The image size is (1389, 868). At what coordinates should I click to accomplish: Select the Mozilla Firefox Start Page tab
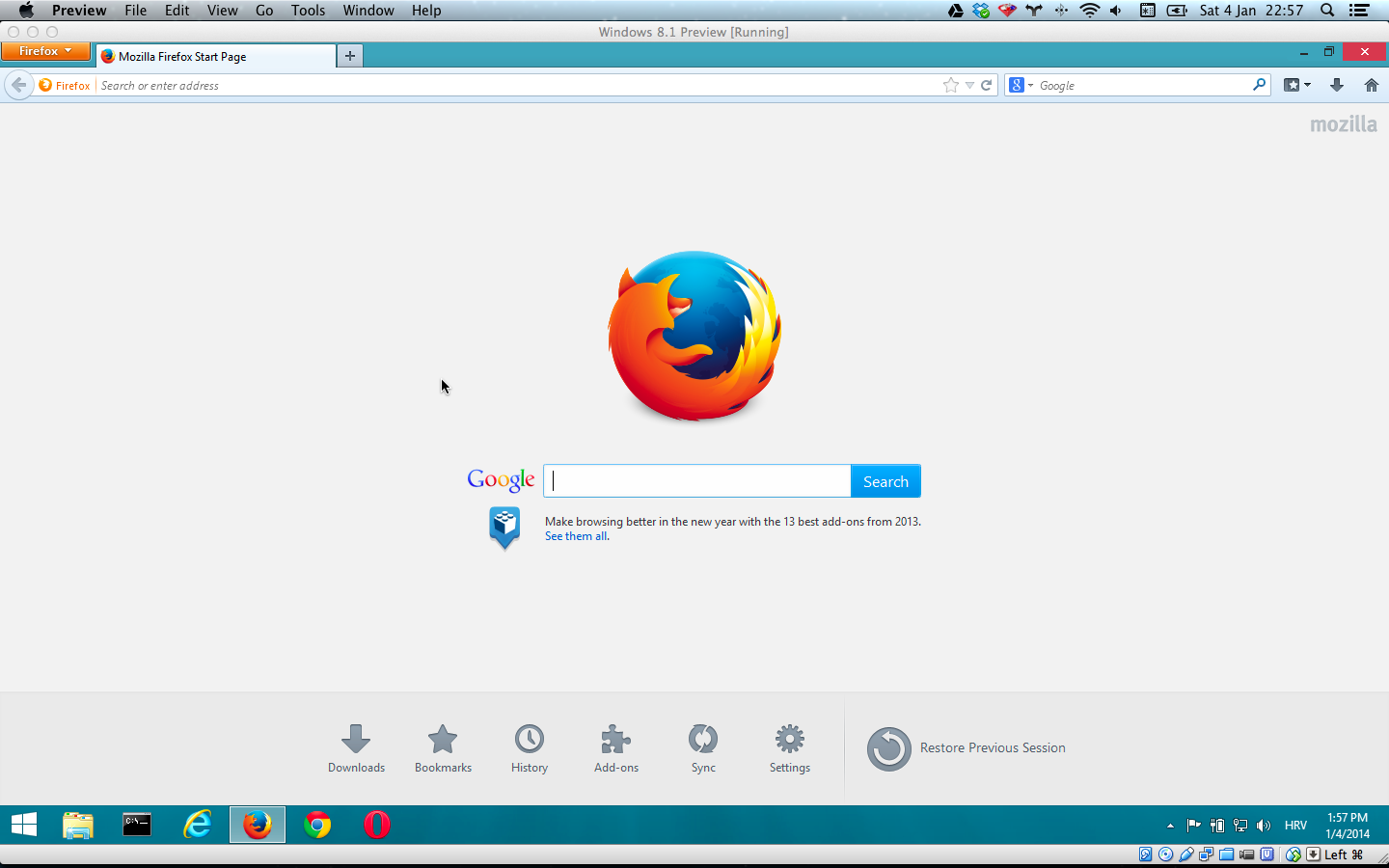(x=215, y=56)
